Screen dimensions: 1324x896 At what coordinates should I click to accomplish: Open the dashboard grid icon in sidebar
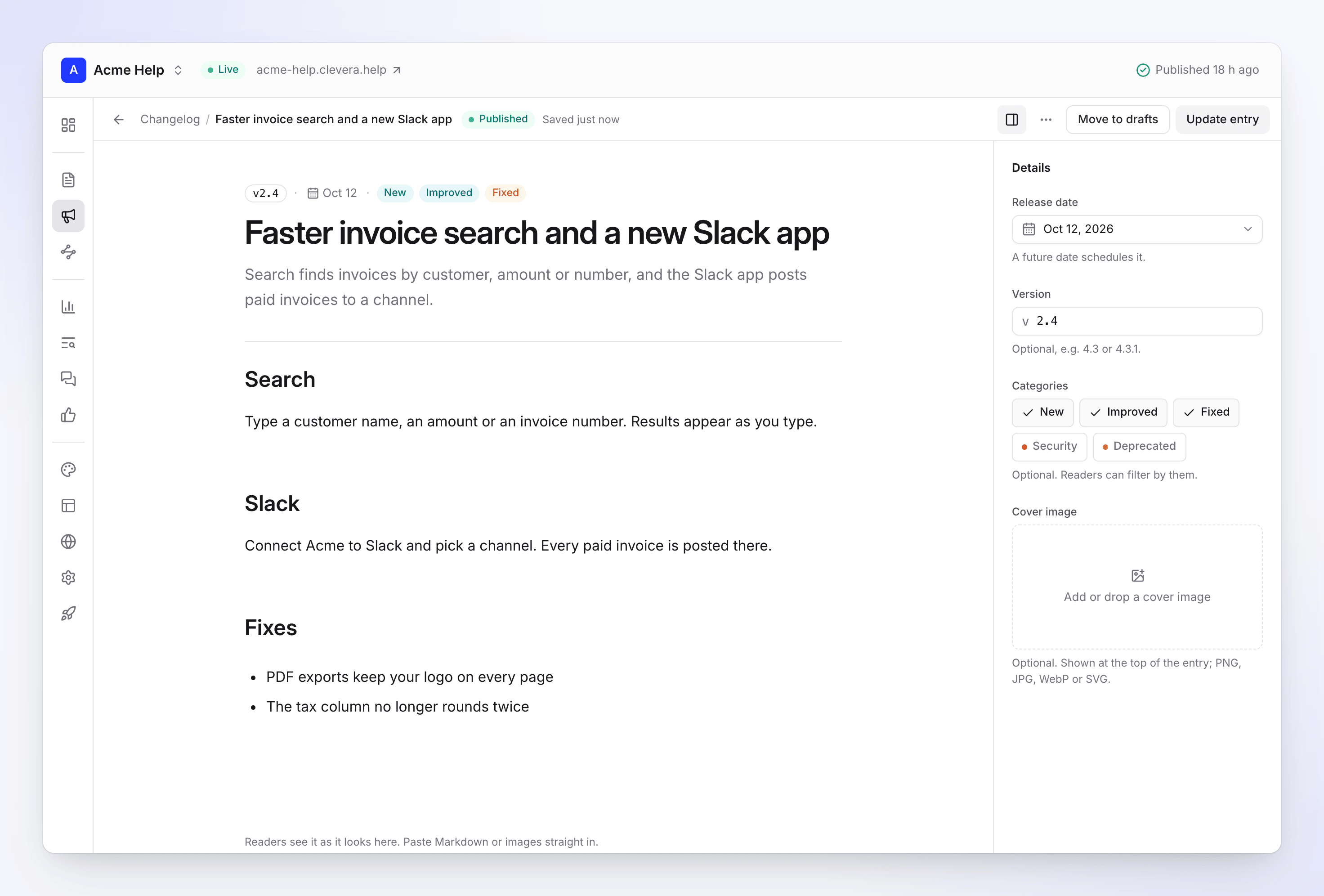(x=68, y=125)
